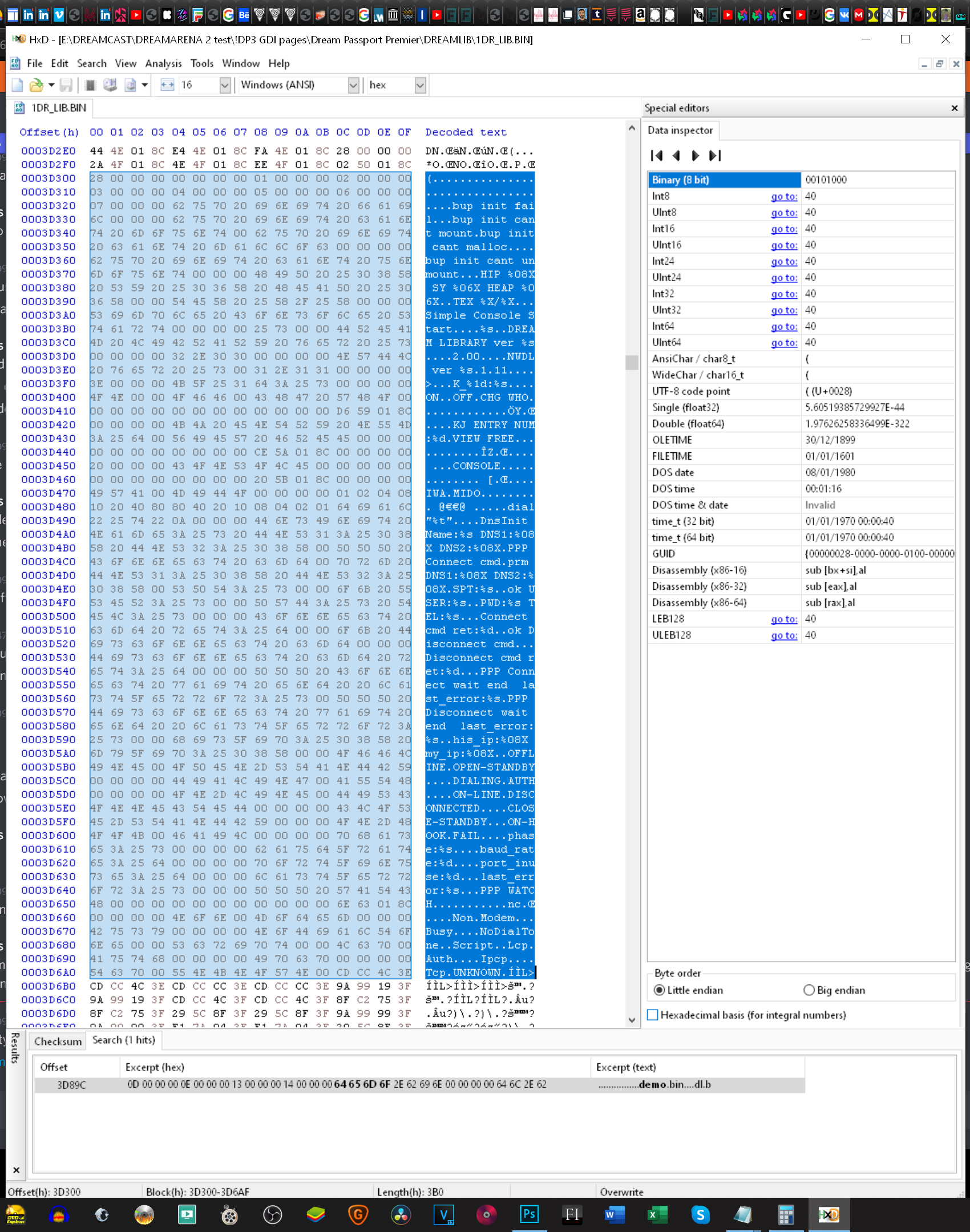Image resolution: width=970 pixels, height=1232 pixels.
Task: Go to next byte in Data inspector
Action: pyautogui.click(x=695, y=156)
